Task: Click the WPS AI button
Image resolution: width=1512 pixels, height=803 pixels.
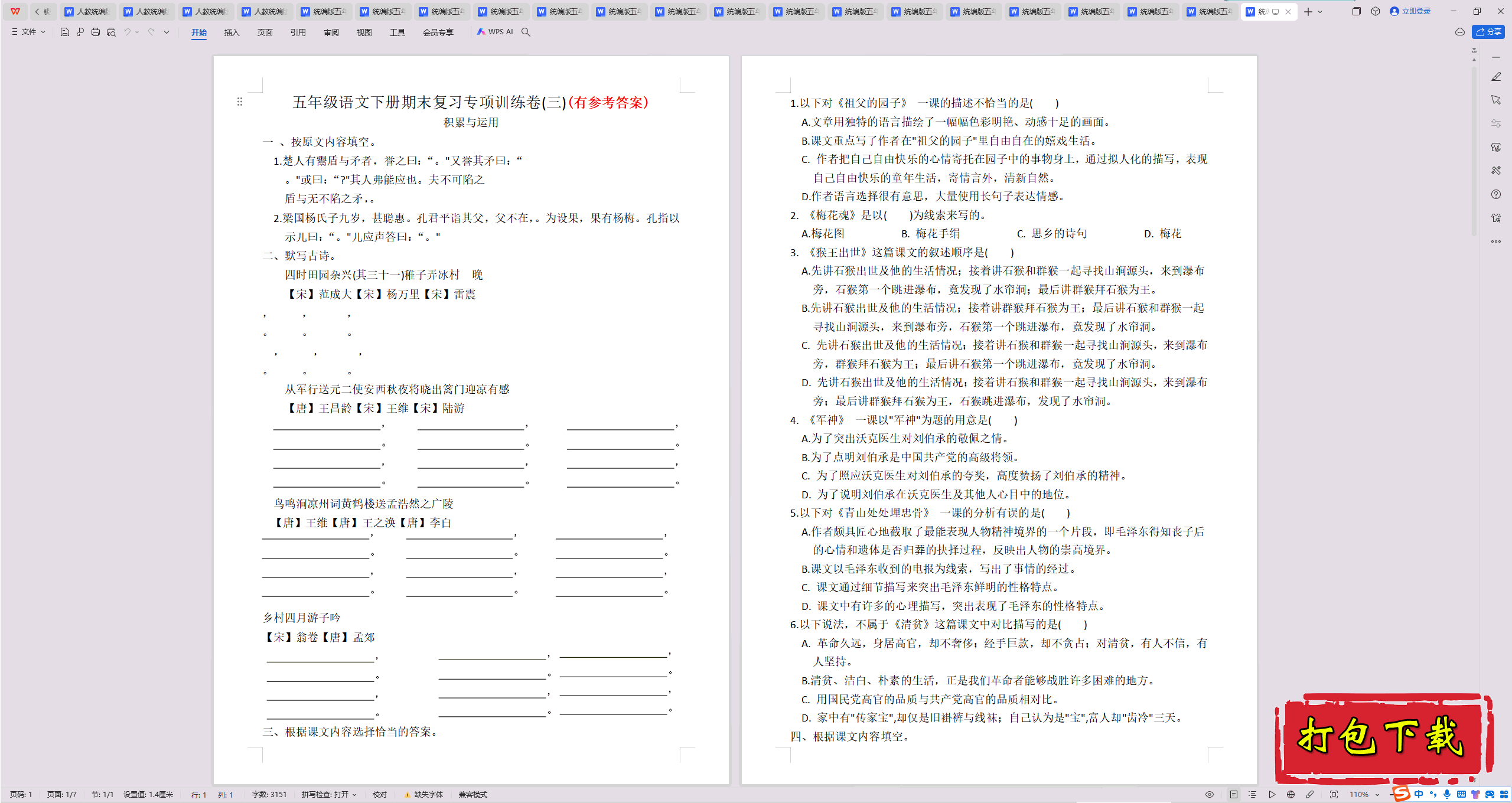Action: 495,32
